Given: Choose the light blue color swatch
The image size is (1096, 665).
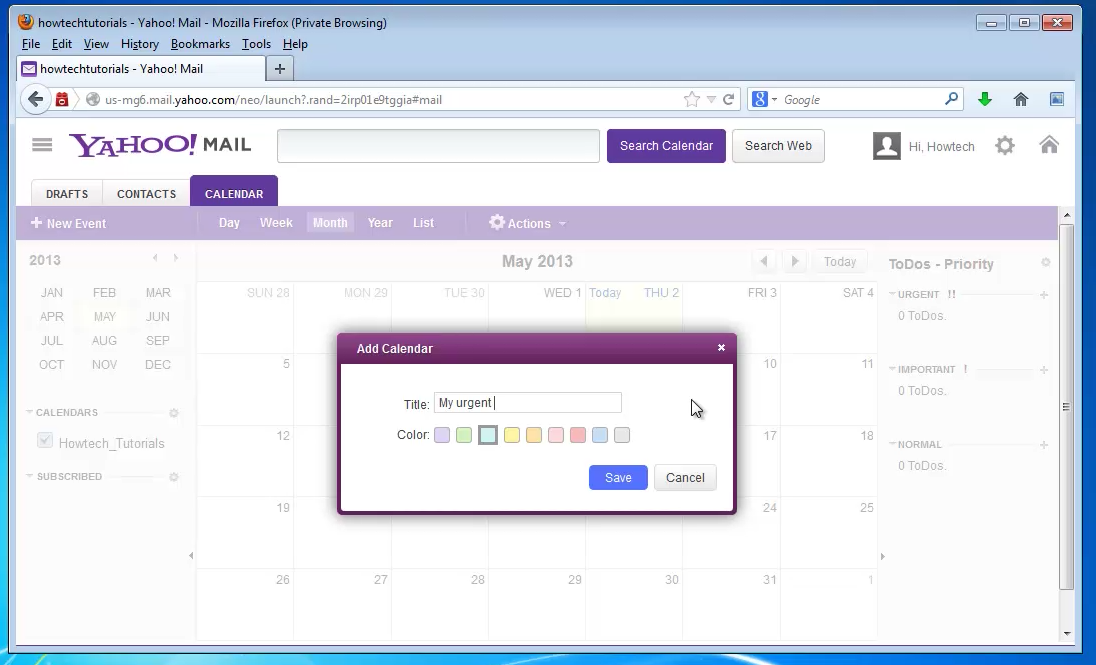Looking at the screenshot, I should [x=600, y=435].
